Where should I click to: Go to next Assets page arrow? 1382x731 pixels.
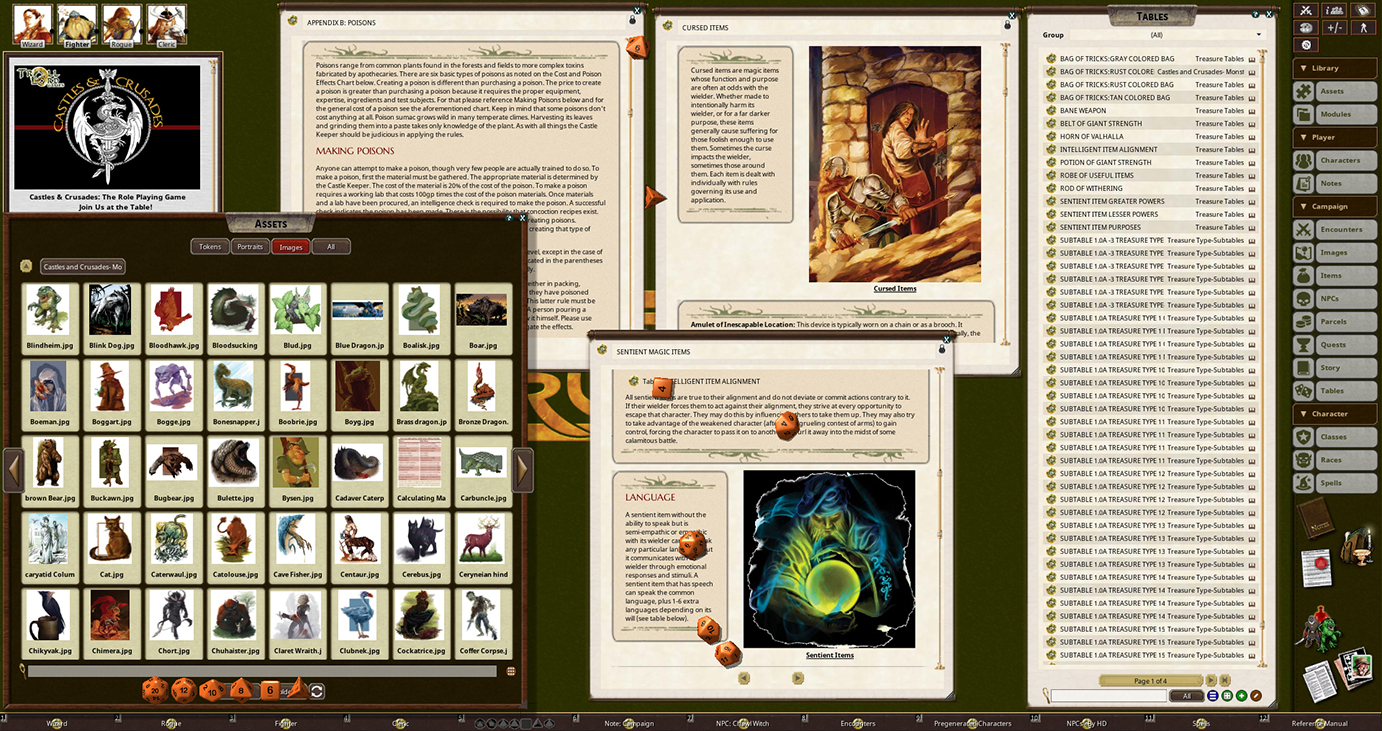click(522, 469)
